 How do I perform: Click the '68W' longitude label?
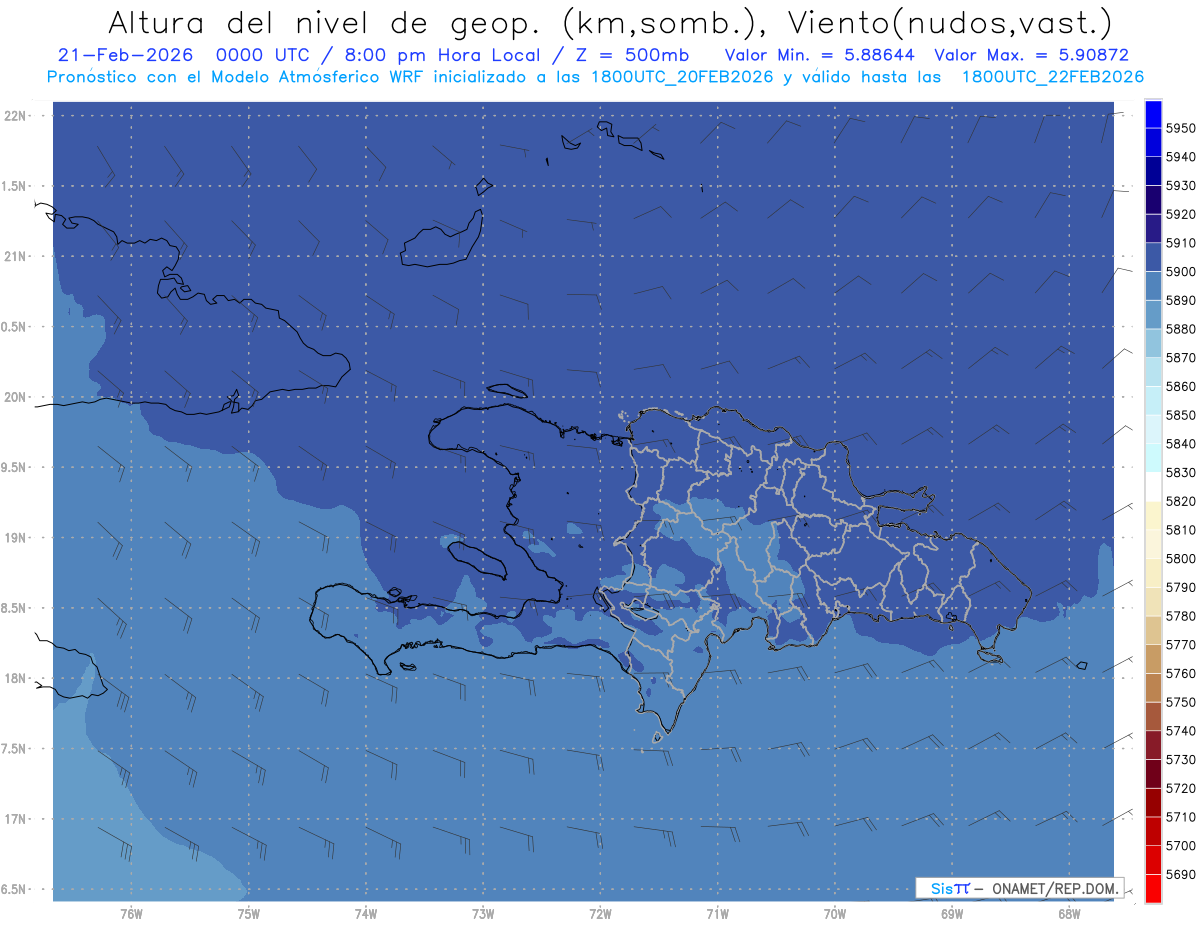[x=1069, y=913]
